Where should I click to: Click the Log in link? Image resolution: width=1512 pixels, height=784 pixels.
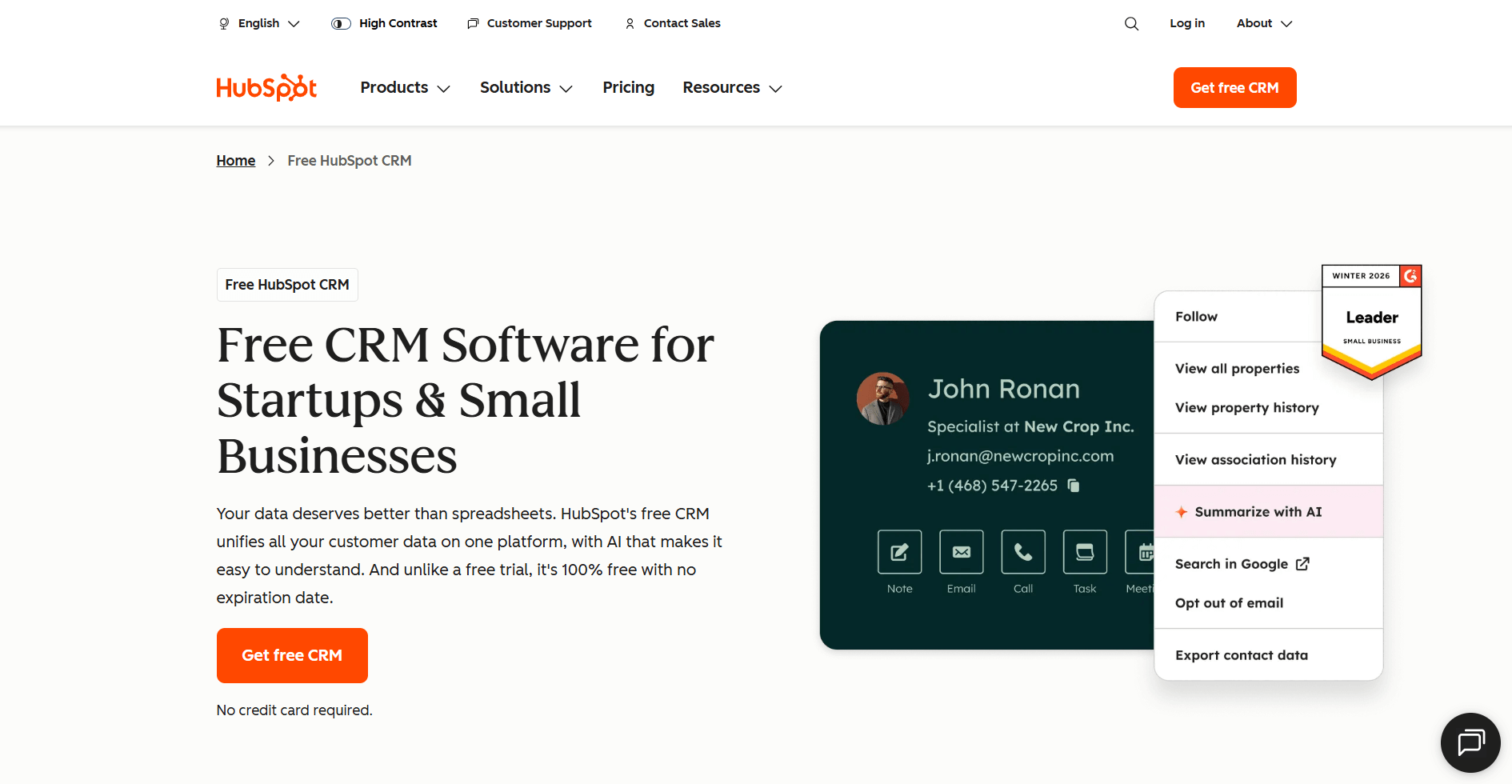pyautogui.click(x=1187, y=23)
